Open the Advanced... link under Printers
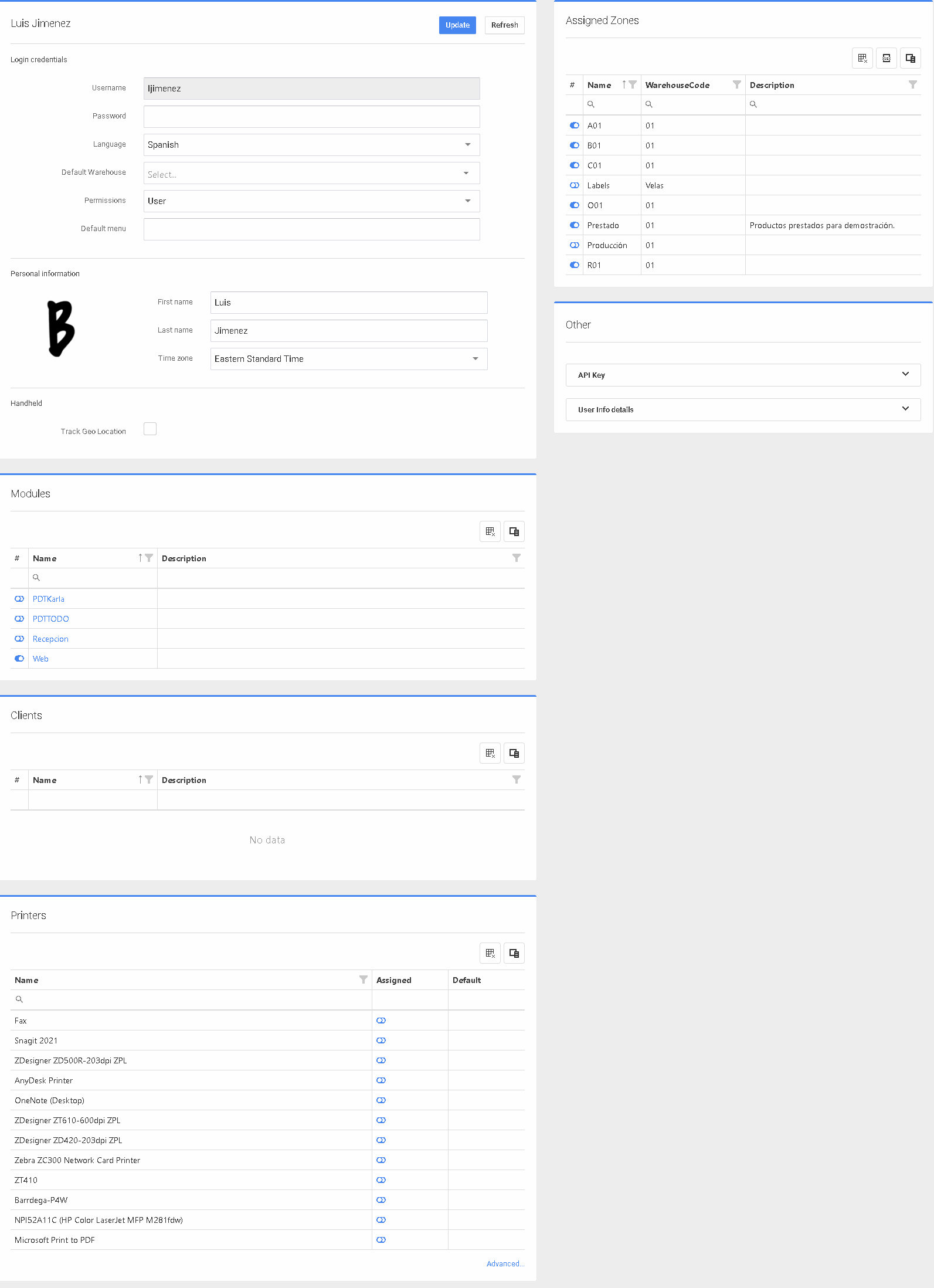The image size is (934, 1288). pyautogui.click(x=505, y=1264)
